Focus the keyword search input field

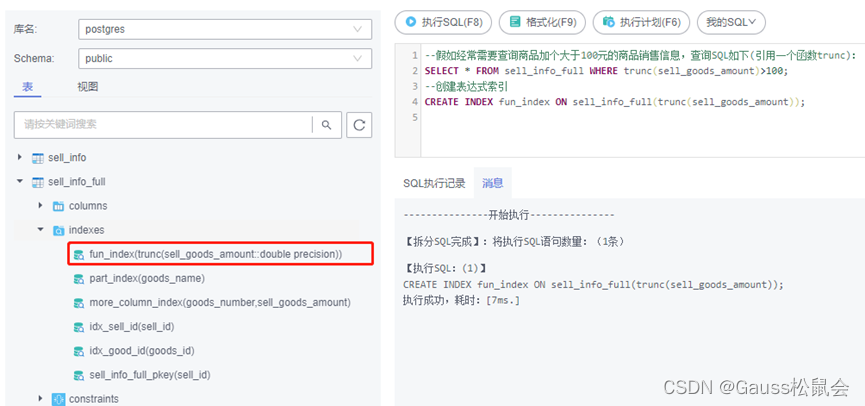point(163,125)
